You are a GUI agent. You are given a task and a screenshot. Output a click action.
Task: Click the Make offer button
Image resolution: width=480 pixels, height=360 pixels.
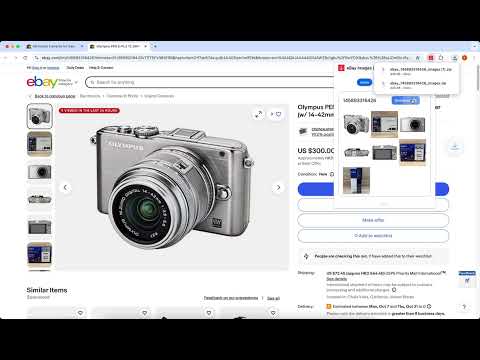pos(373,220)
